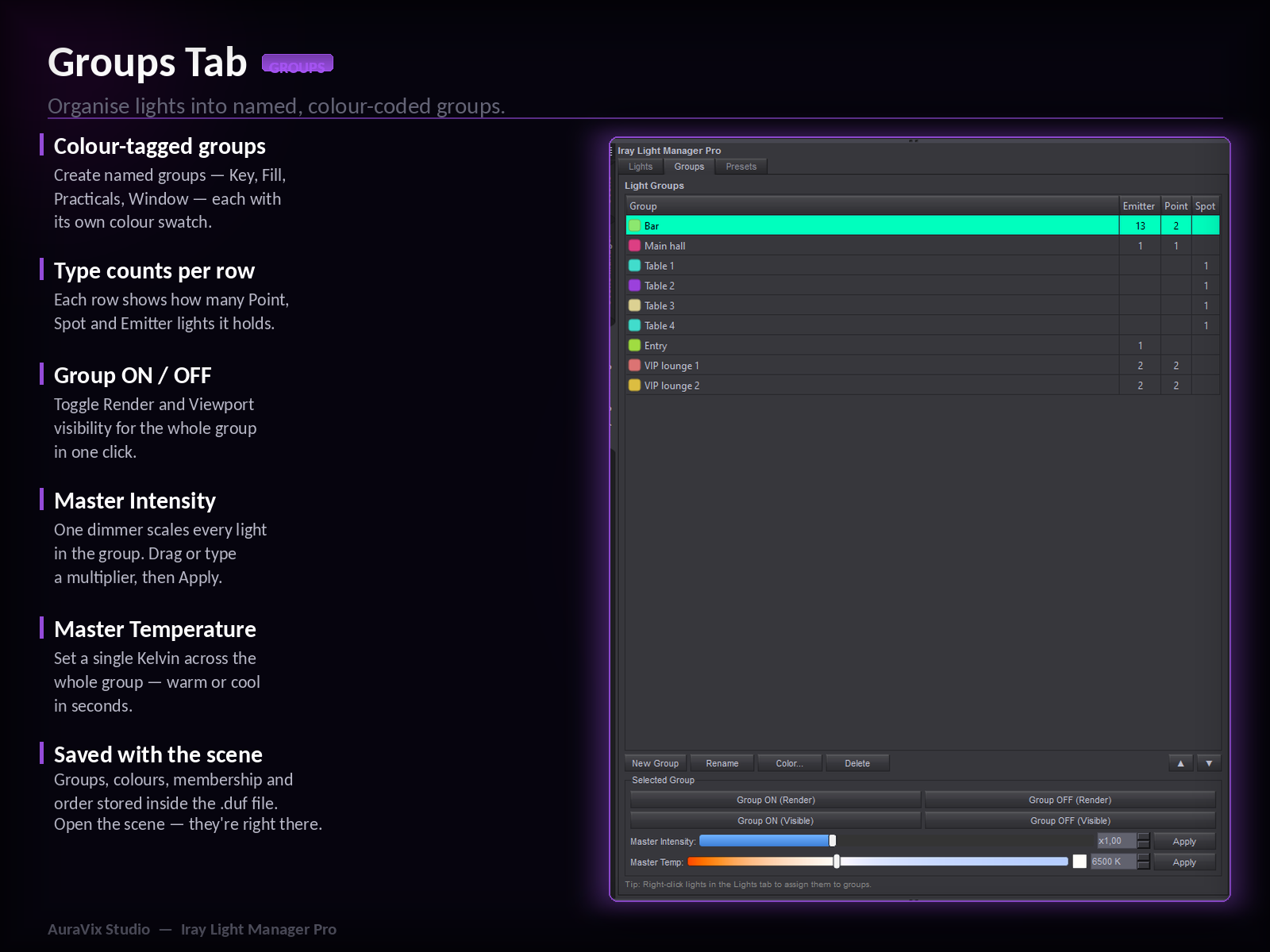Select the Table 4 group

tap(922, 325)
